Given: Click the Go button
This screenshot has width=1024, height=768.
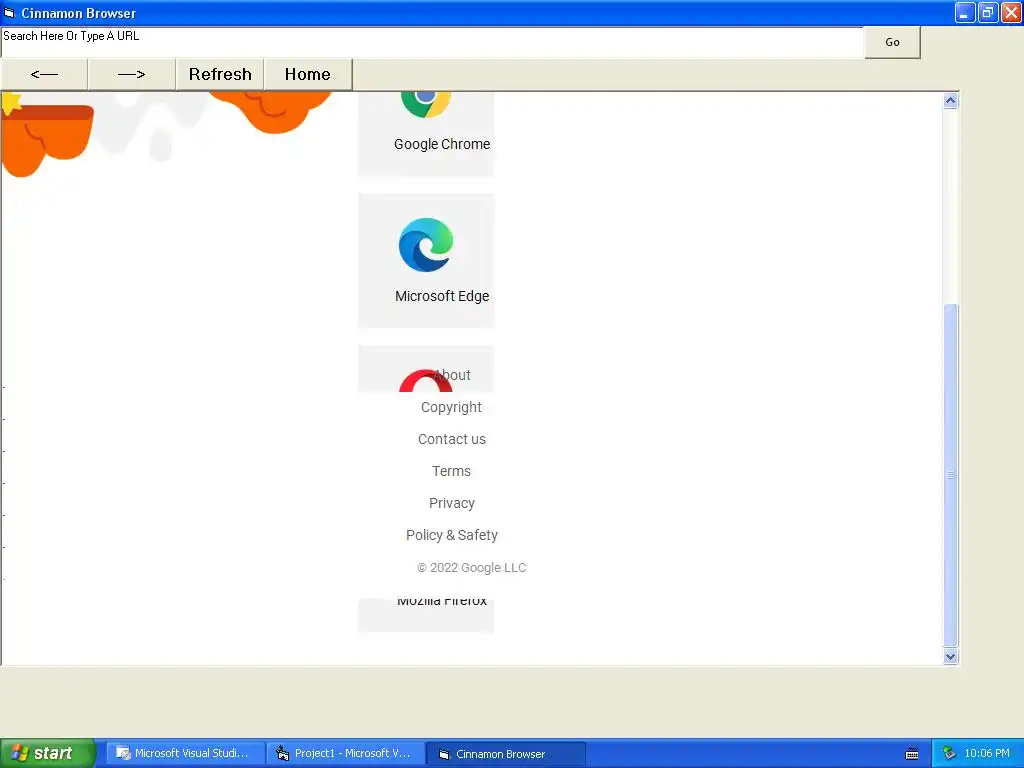Looking at the screenshot, I should [892, 42].
